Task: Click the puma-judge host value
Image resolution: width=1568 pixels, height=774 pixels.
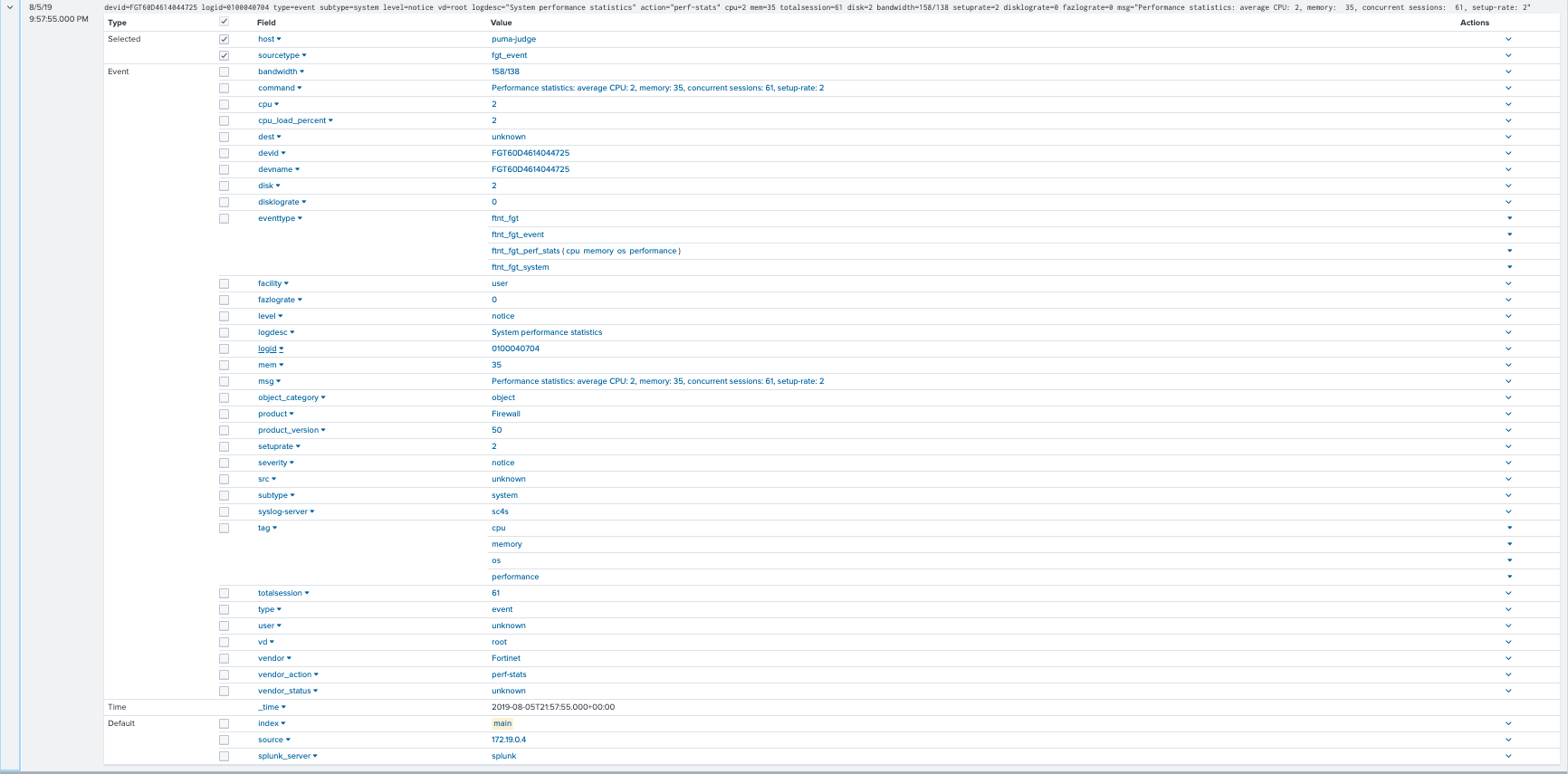Action: pyautogui.click(x=513, y=39)
